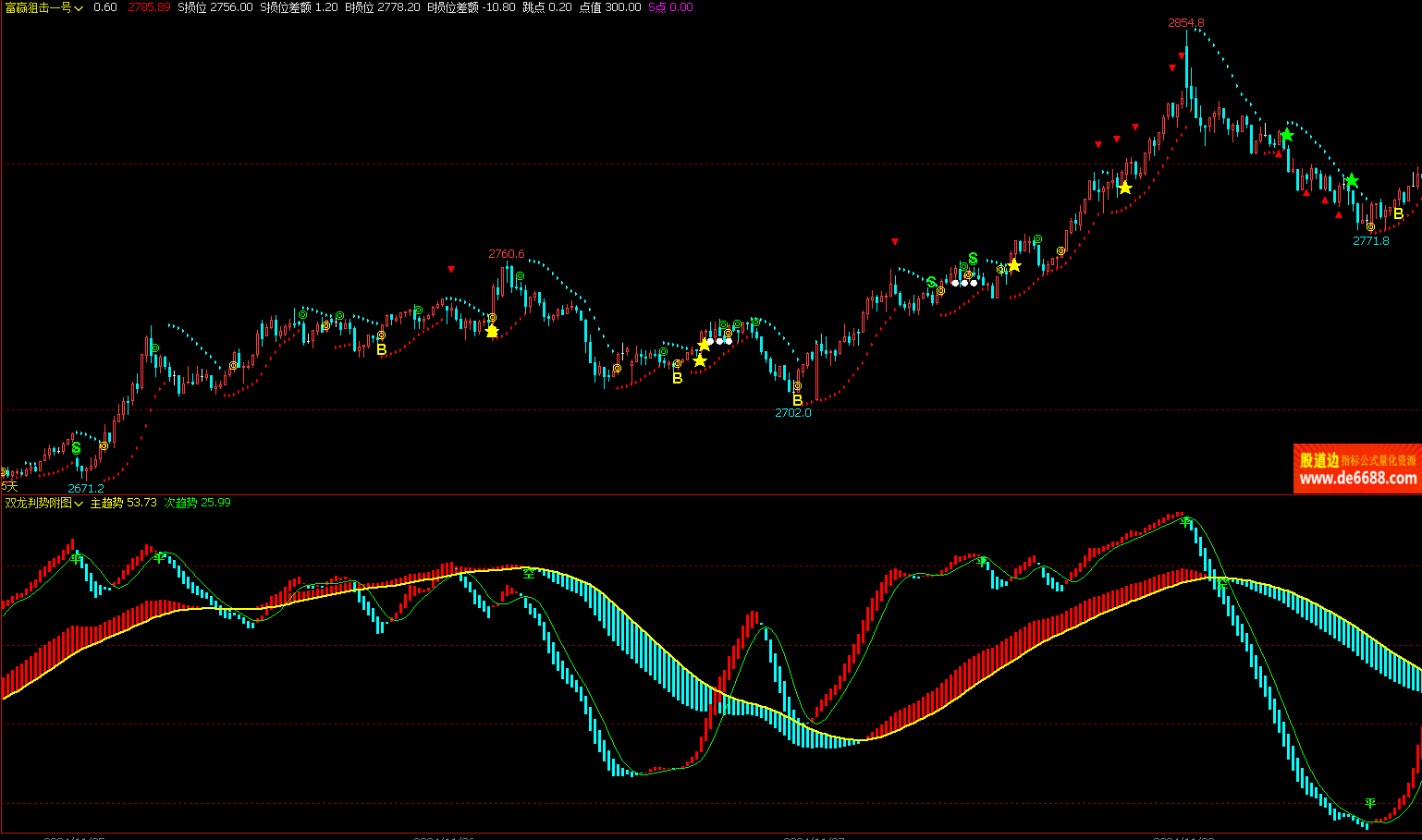Select the red down-triangle left of 2760.6

pyautogui.click(x=451, y=269)
